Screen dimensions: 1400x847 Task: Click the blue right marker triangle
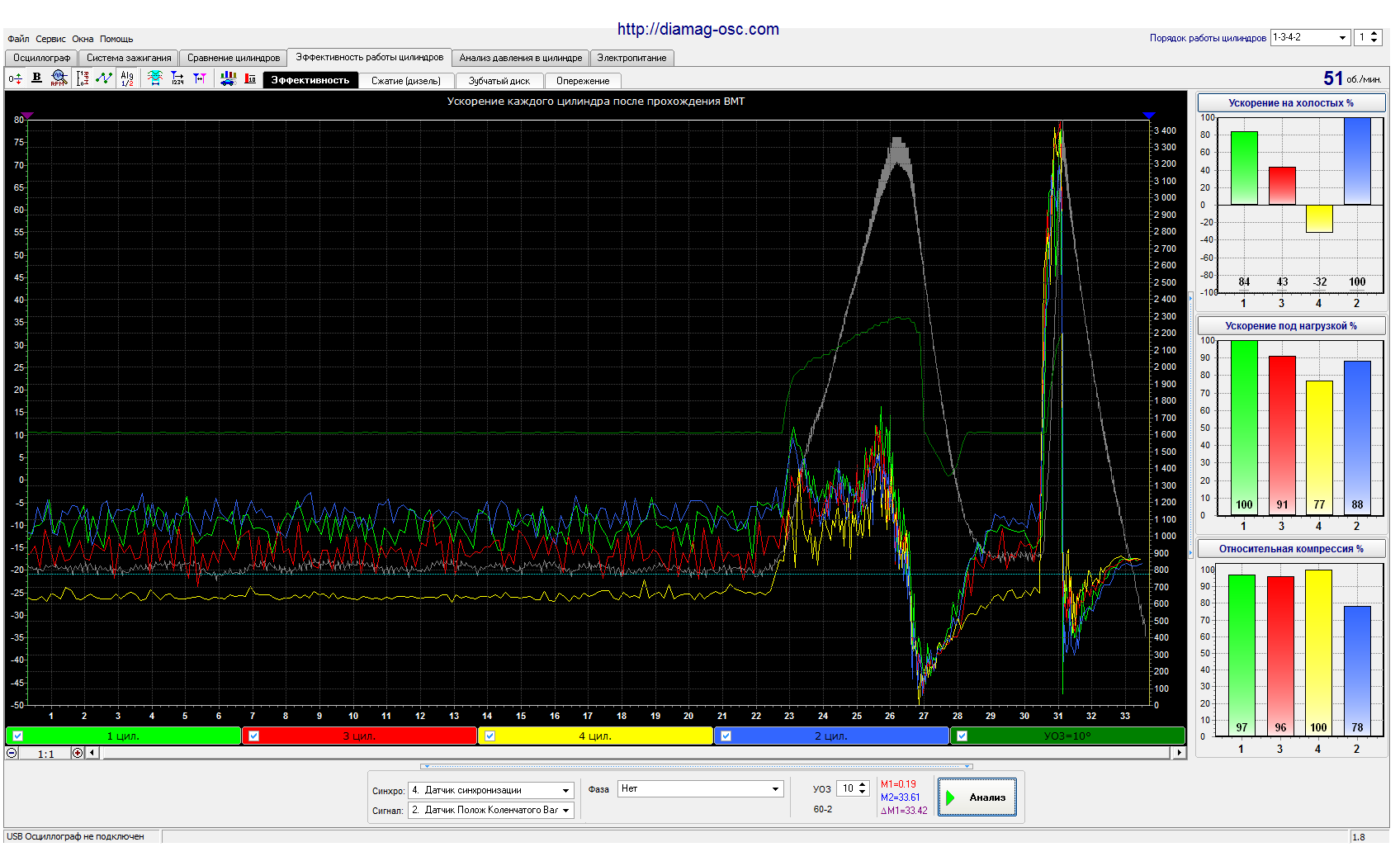[x=1148, y=116]
